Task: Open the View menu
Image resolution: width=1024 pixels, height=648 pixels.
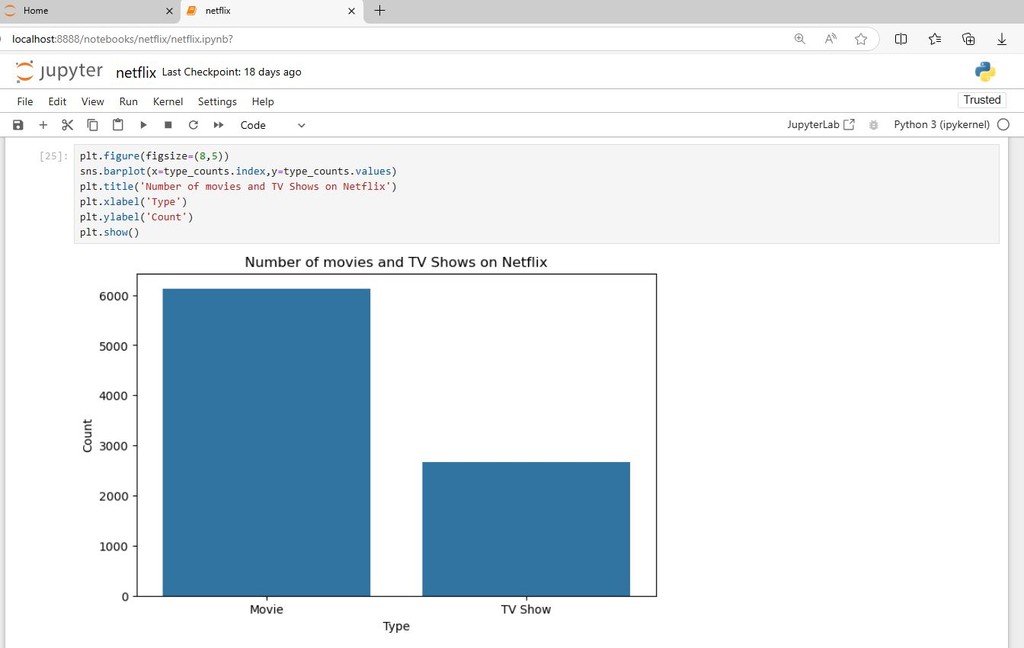Action: [92, 101]
